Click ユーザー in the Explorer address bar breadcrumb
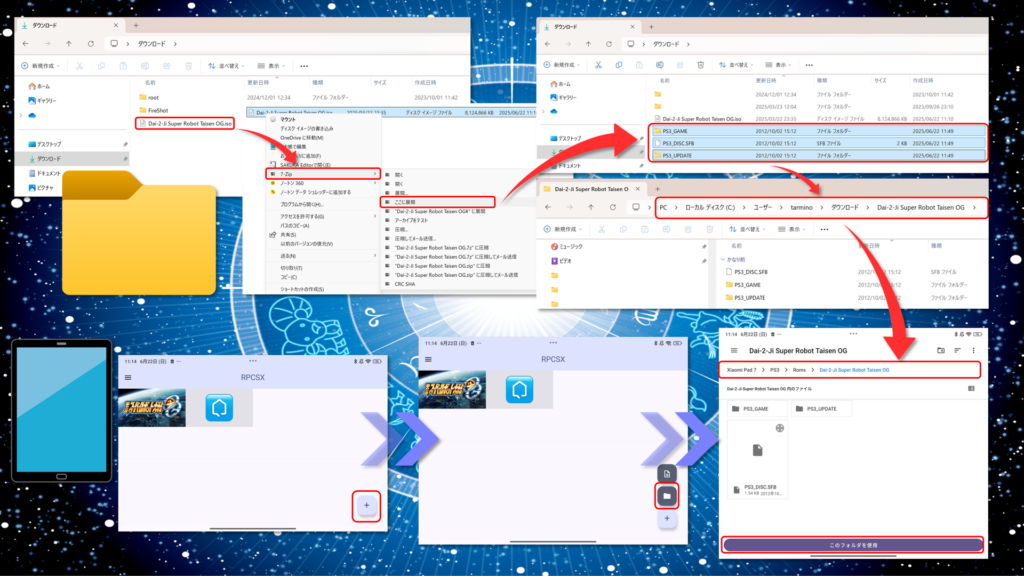 [763, 208]
